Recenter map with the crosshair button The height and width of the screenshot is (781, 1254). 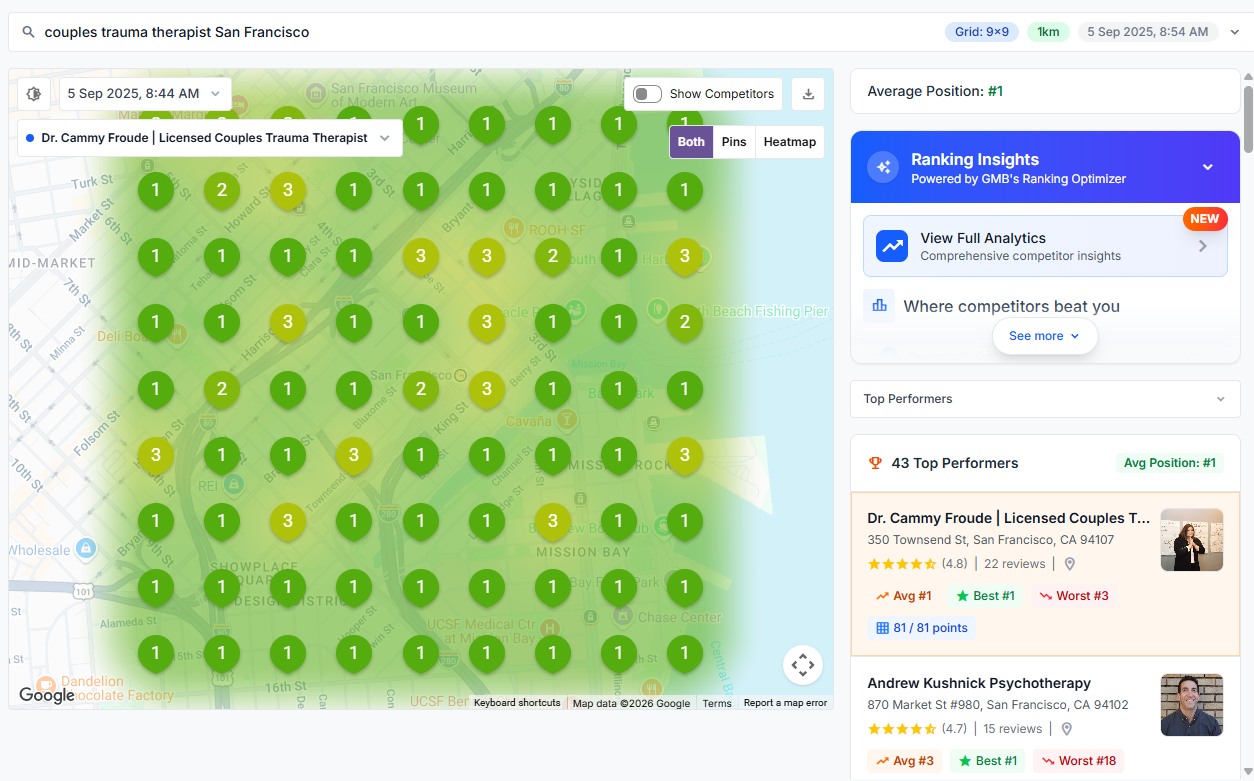click(x=803, y=665)
